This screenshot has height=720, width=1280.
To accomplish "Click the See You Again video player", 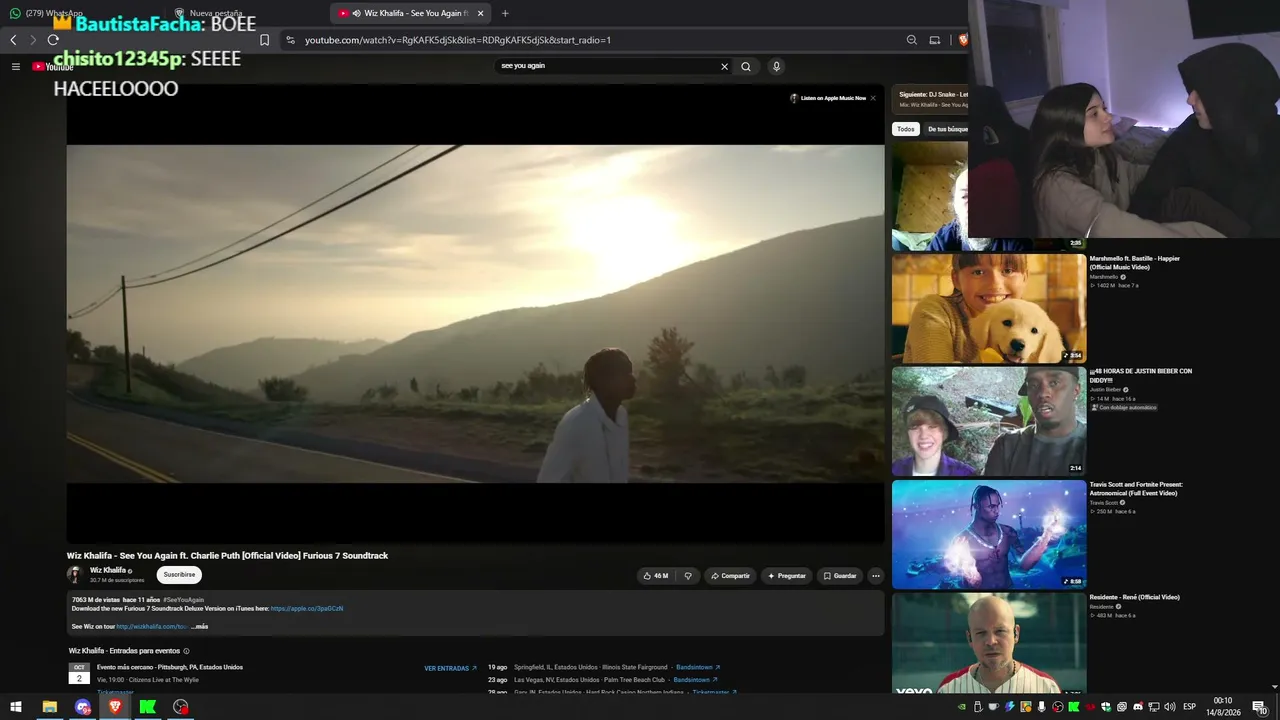I will pos(475,313).
